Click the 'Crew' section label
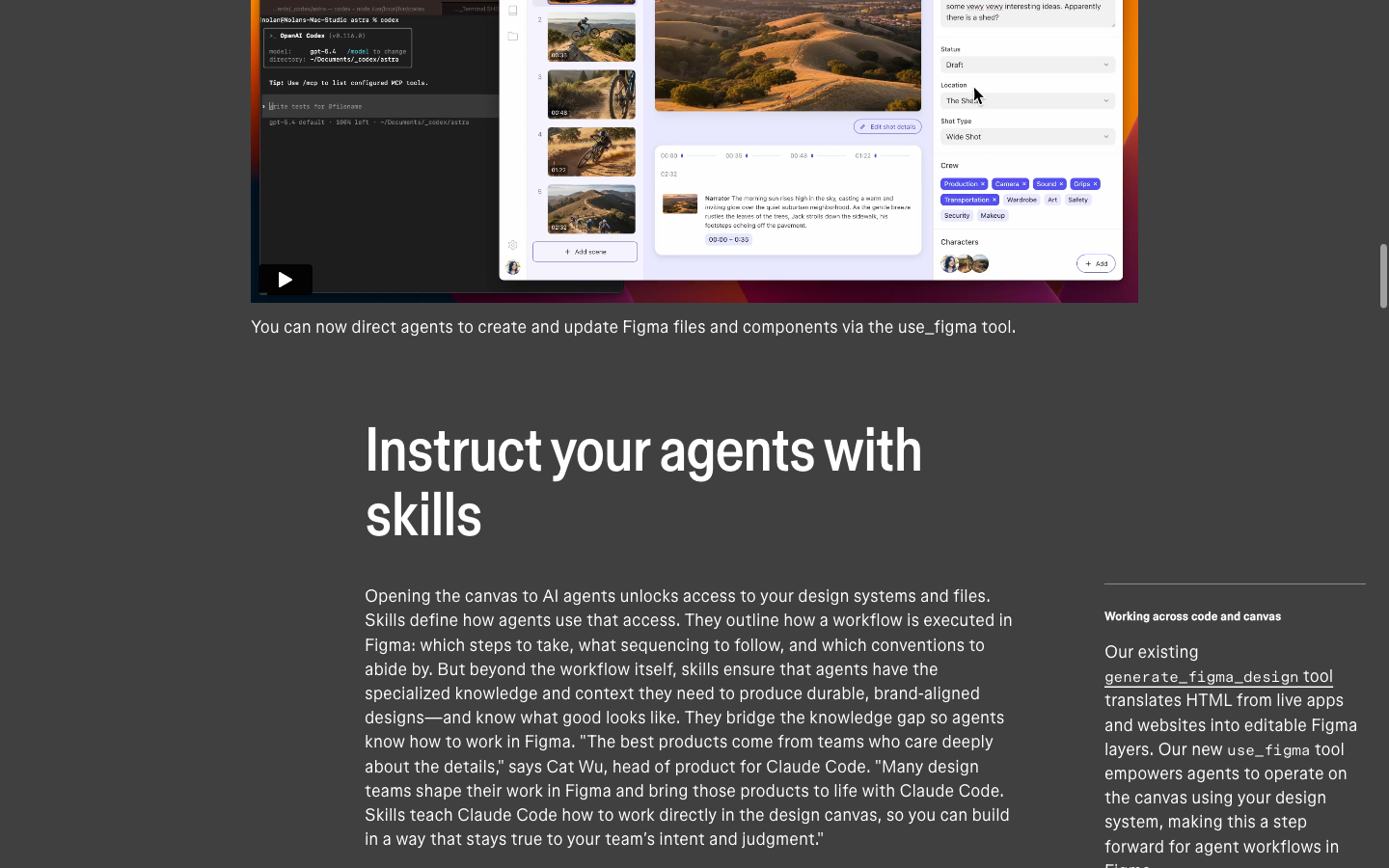The image size is (1389, 868). point(950,166)
